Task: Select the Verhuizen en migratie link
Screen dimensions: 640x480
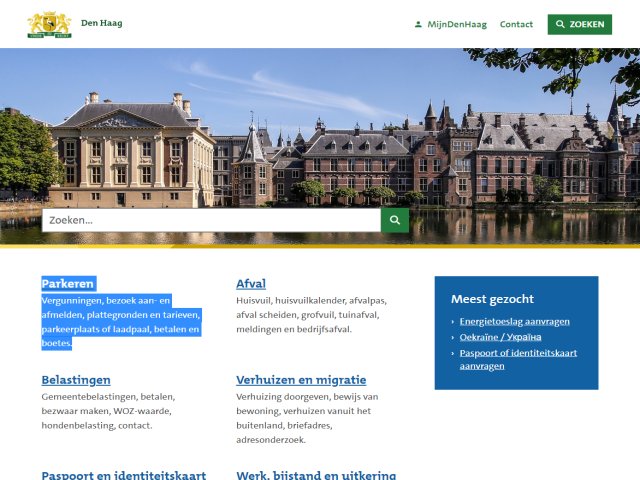Action: tap(301, 380)
